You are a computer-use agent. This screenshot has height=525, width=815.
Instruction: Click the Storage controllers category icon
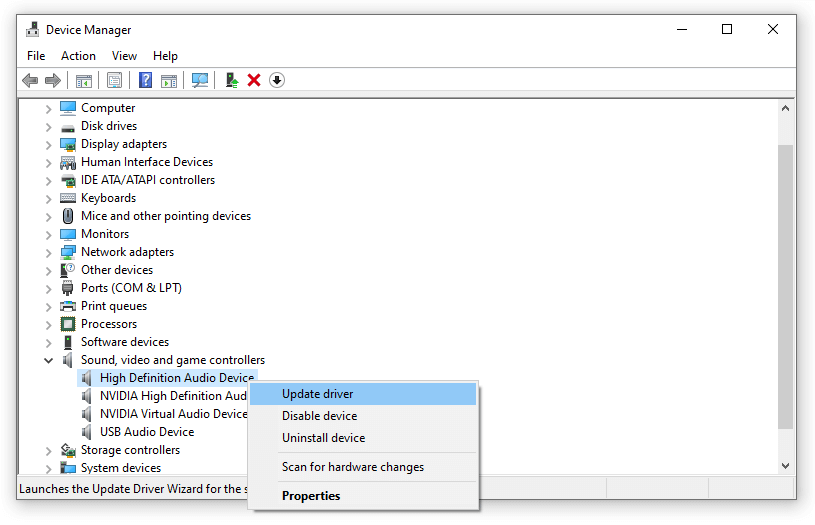coord(68,450)
